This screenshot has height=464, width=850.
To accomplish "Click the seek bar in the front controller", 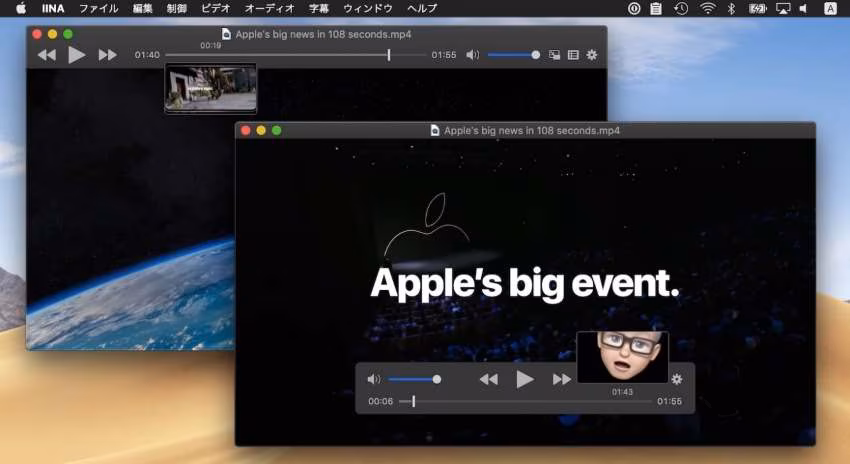I will pos(525,402).
